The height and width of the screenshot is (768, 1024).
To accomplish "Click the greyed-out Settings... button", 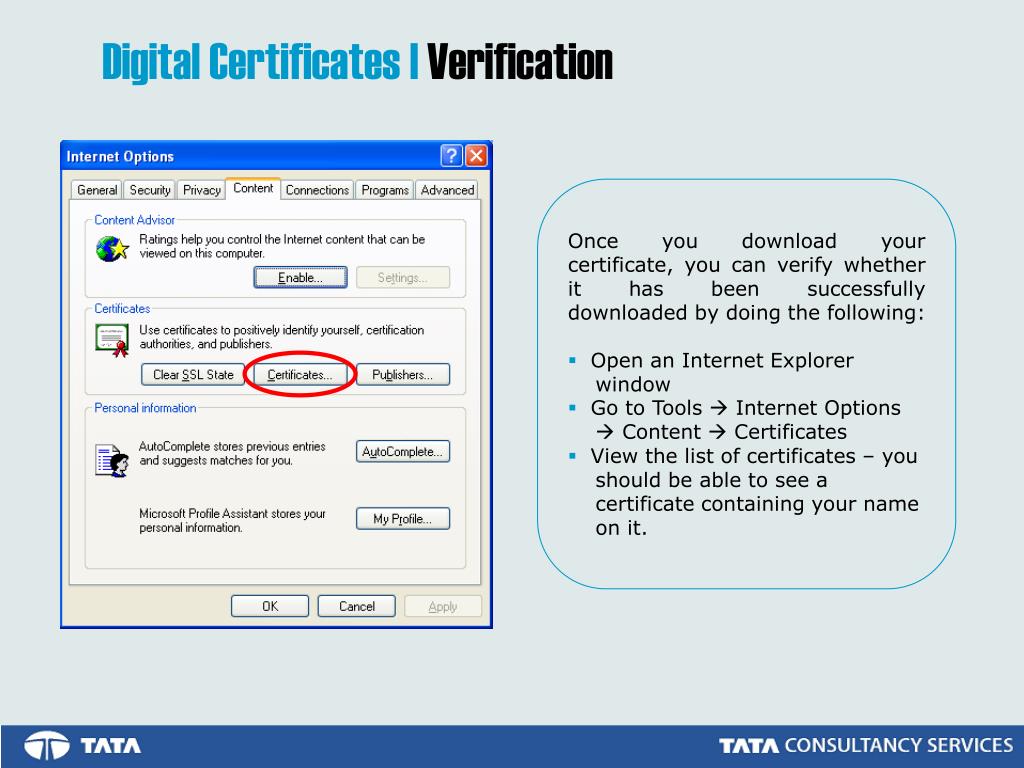I will [x=403, y=278].
